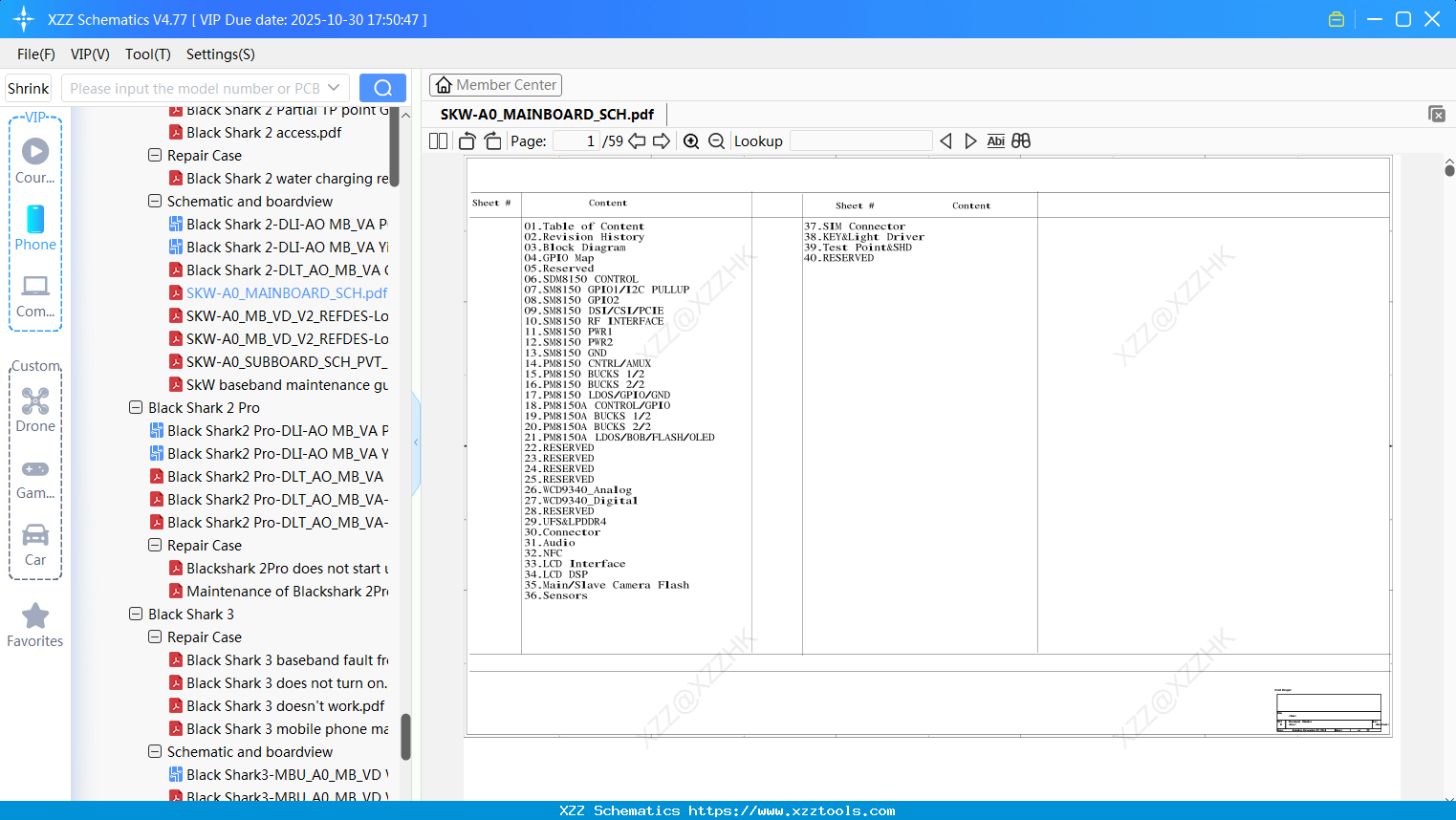Open the Car category
1456x820 pixels.
click(x=35, y=545)
